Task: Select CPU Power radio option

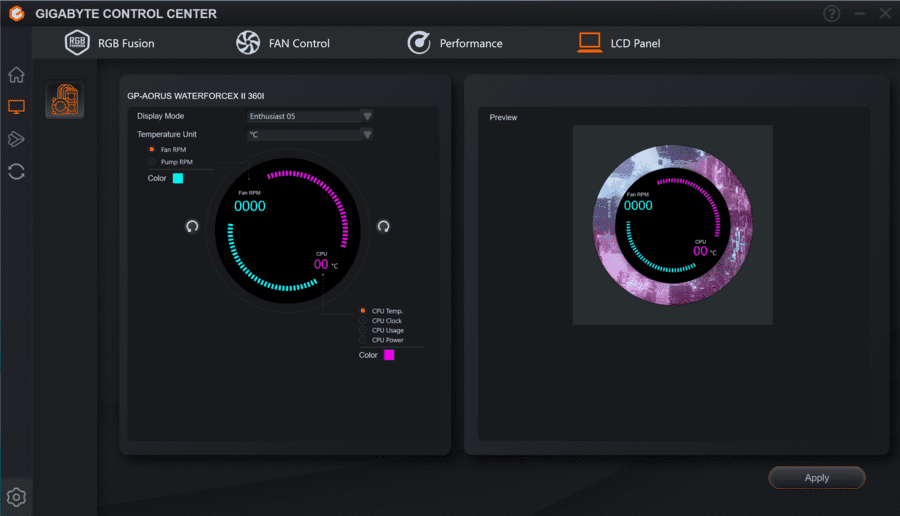Action: click(x=363, y=340)
